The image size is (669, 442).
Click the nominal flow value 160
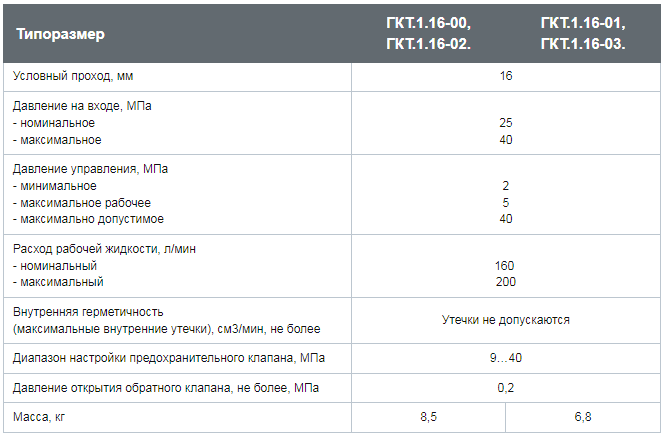[504, 266]
